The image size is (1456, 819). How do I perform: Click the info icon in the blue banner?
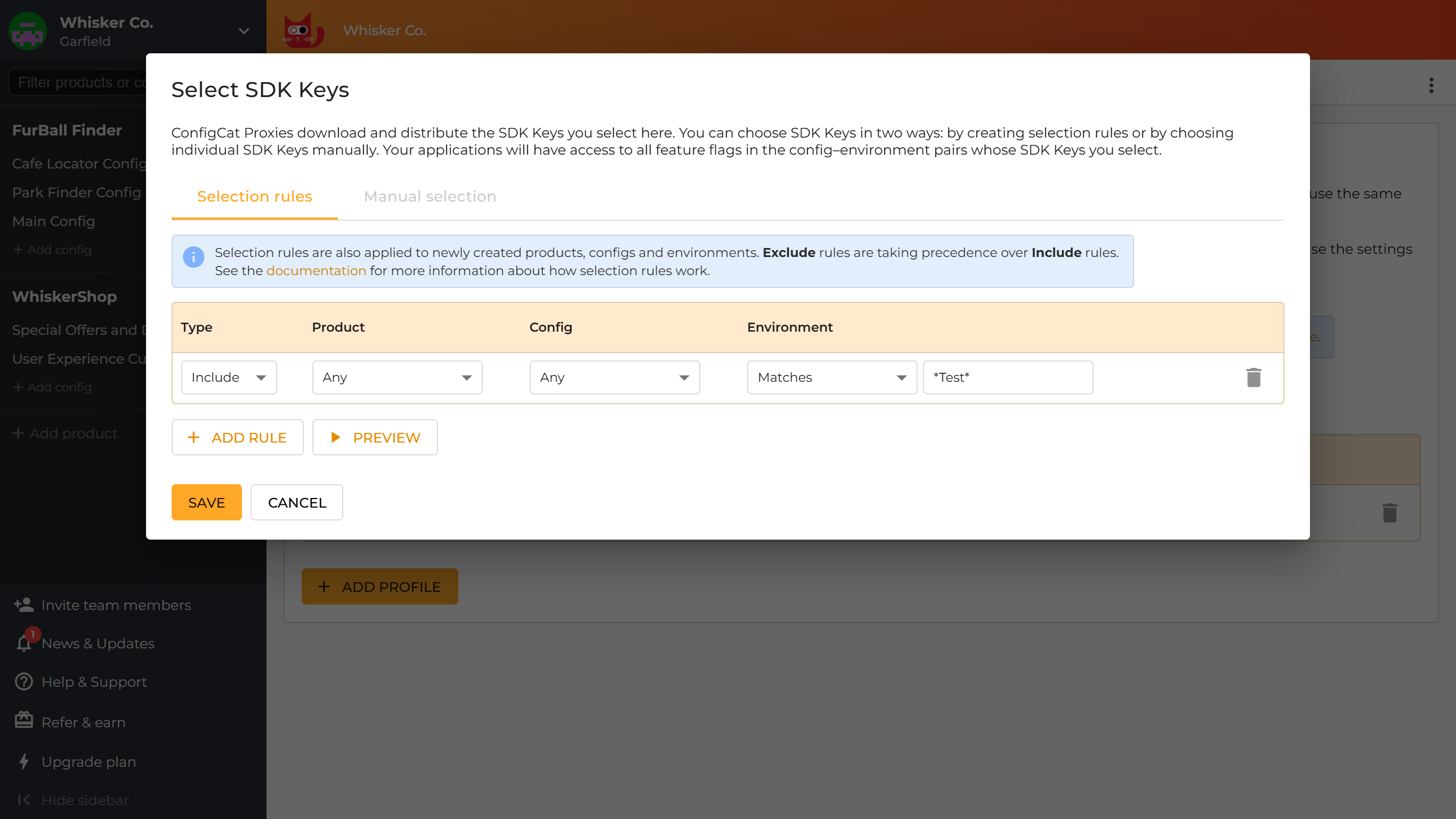[193, 257]
